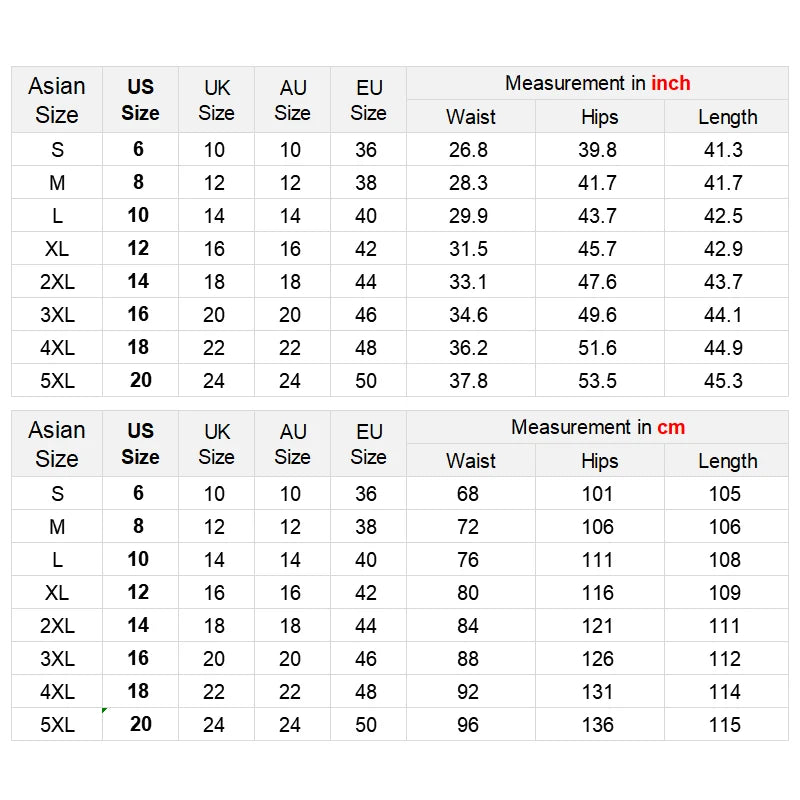Viewport: 800px width, 800px height.
Task: Click the 31.5 inch waist value
Action: point(468,249)
